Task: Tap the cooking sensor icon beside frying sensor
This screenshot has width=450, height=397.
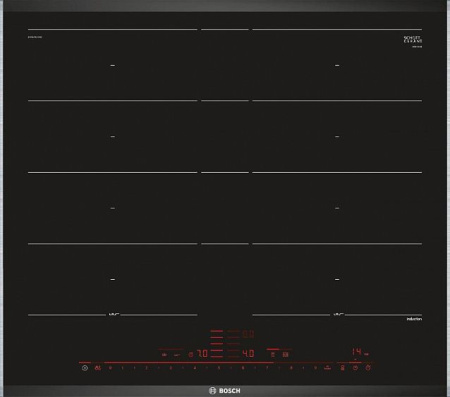Action: [x=285, y=355]
